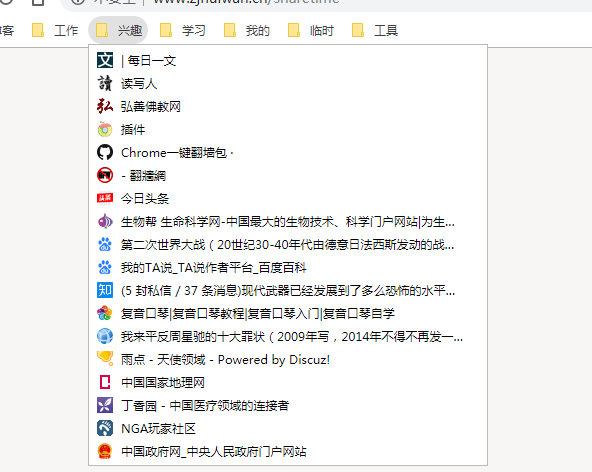Open the 第二次世界大战 Baidu bookmark
The height and width of the screenshot is (472, 592).
point(288,245)
